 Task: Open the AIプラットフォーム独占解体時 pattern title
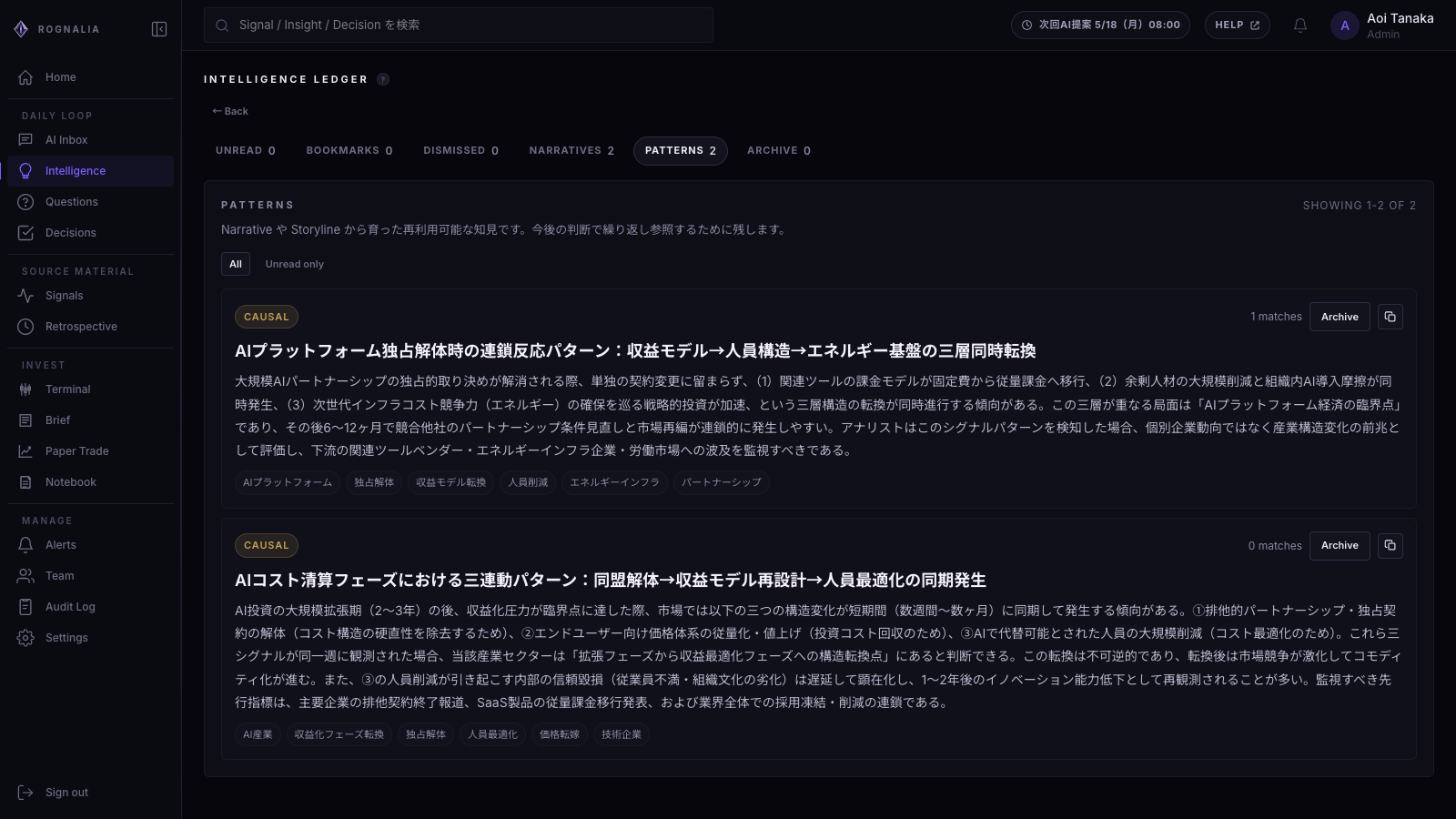pos(635,351)
